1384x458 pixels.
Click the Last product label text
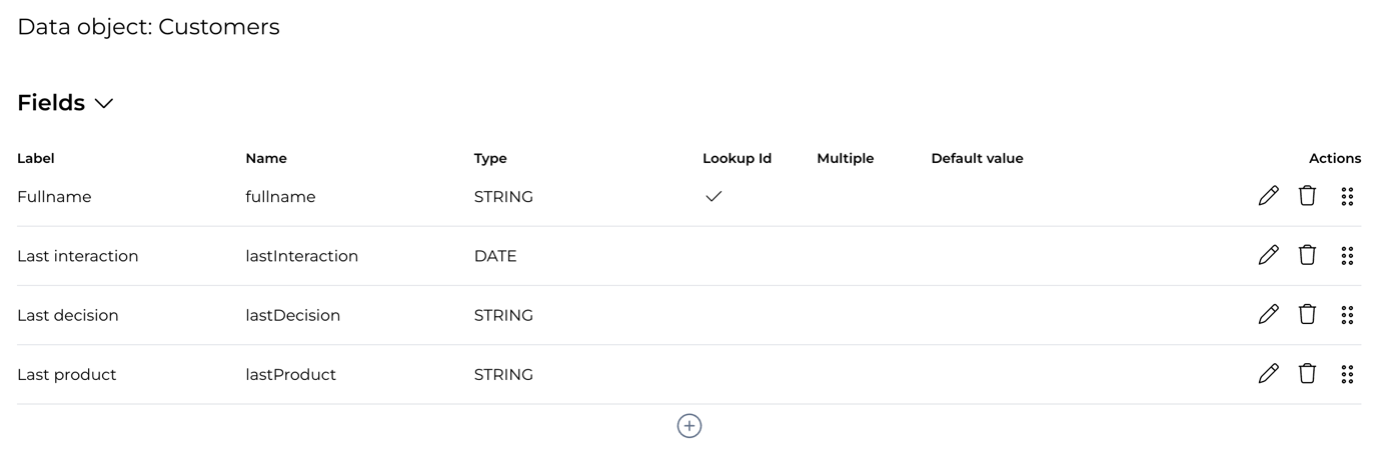click(x=67, y=374)
